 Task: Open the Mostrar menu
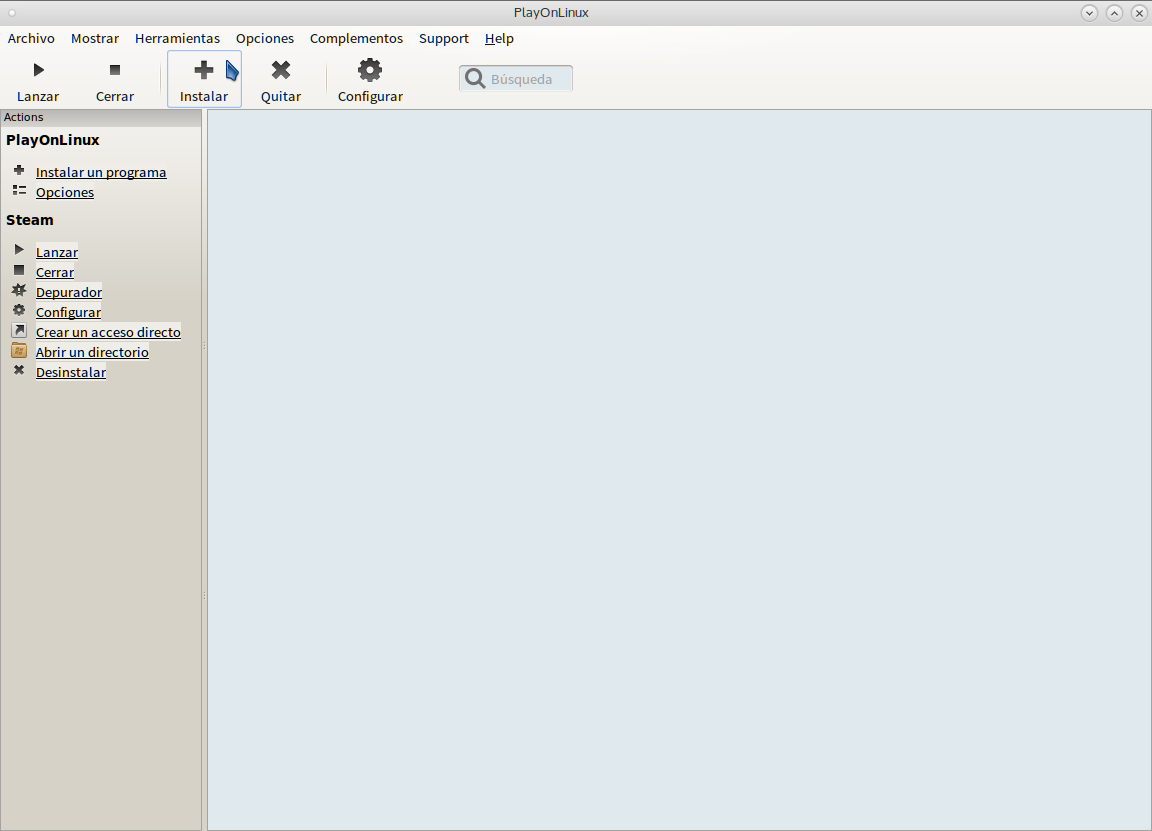tap(95, 38)
